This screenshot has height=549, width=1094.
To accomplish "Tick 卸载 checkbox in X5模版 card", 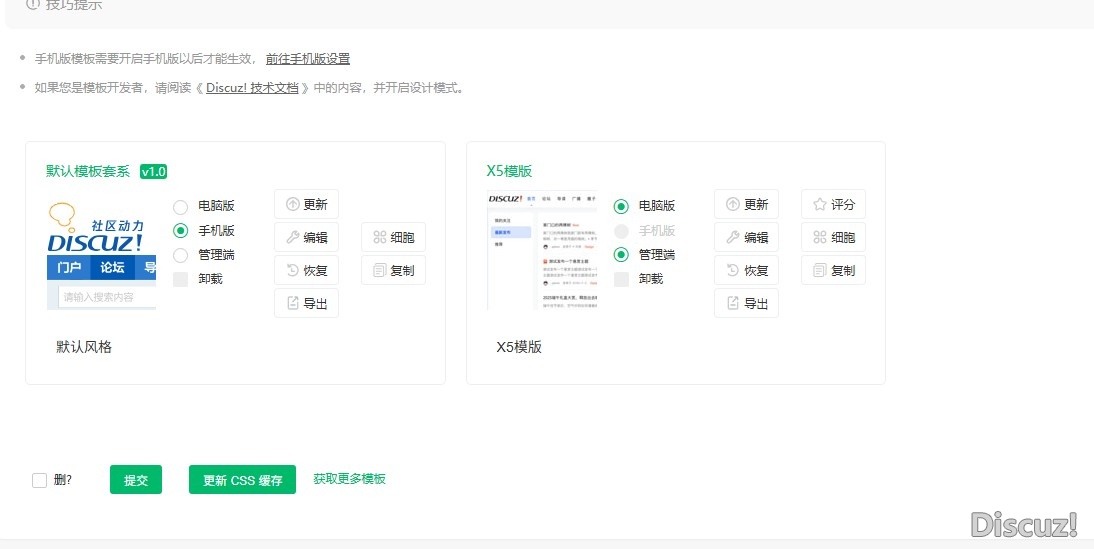I will pos(621,279).
